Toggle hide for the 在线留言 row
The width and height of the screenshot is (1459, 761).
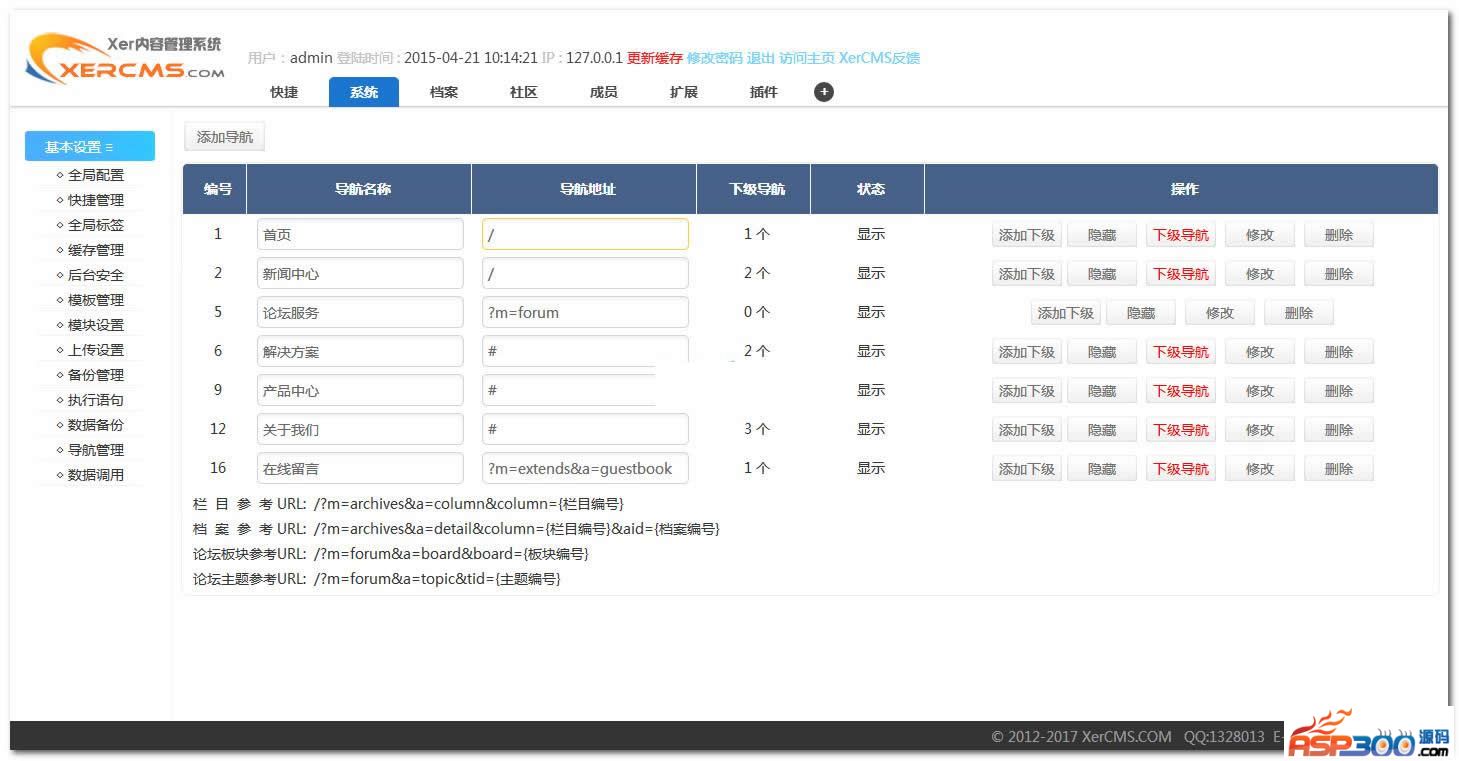tap(1101, 469)
